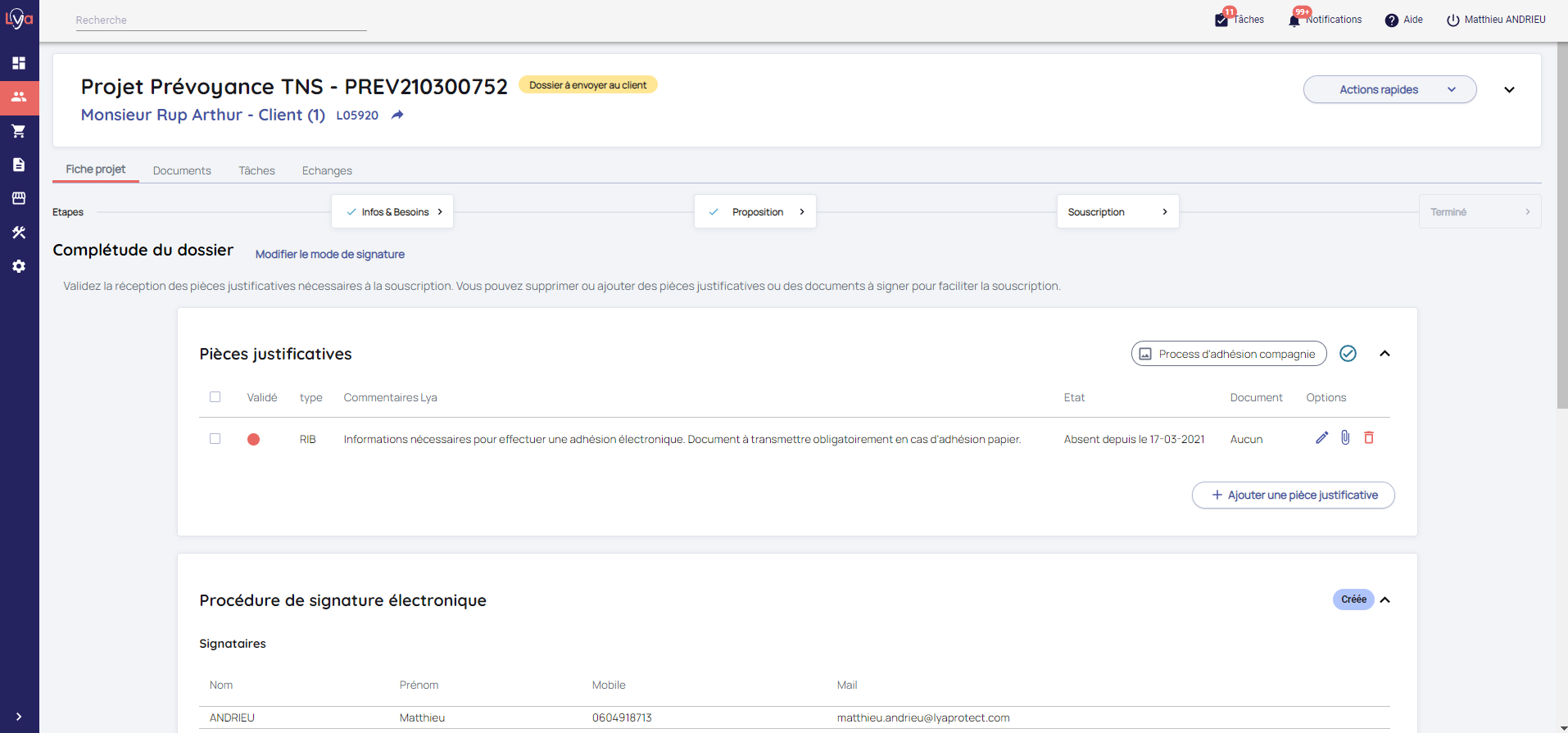Click Modifier le mode de signature link

(x=329, y=255)
